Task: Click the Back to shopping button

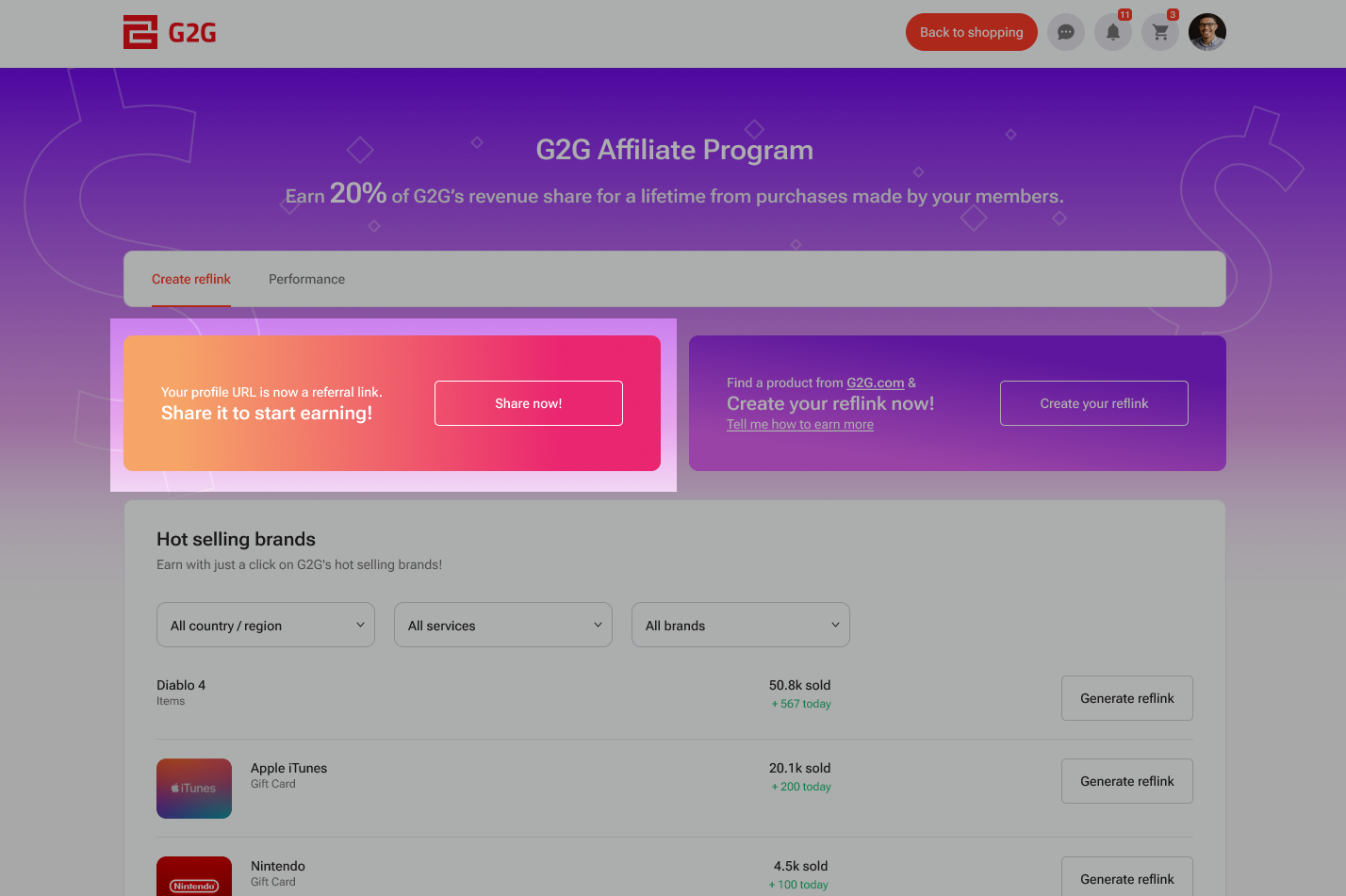Action: pyautogui.click(x=971, y=31)
